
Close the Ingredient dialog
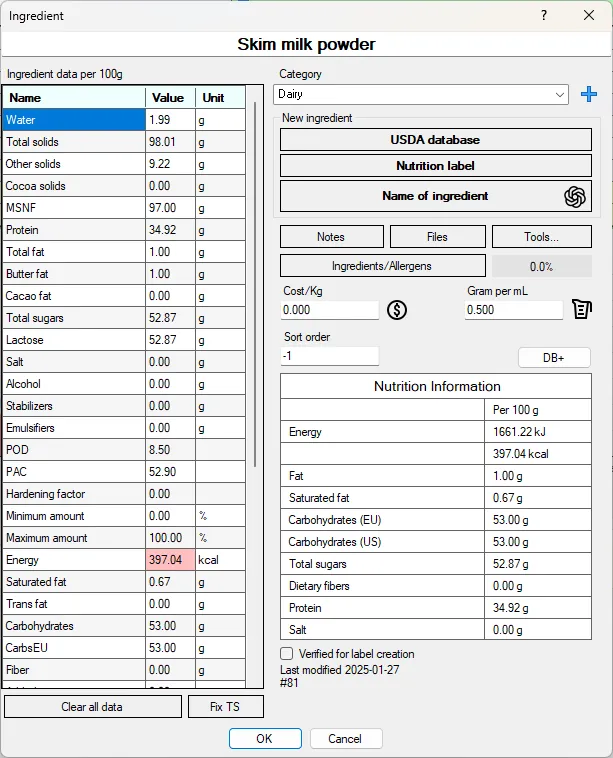point(589,15)
